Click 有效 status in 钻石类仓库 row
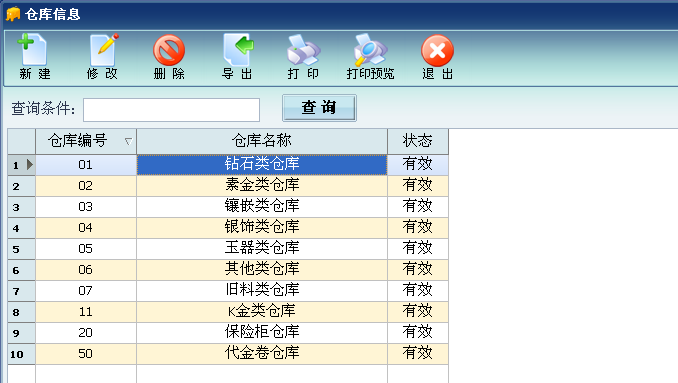Image resolution: width=678 pixels, height=383 pixels. [x=418, y=165]
